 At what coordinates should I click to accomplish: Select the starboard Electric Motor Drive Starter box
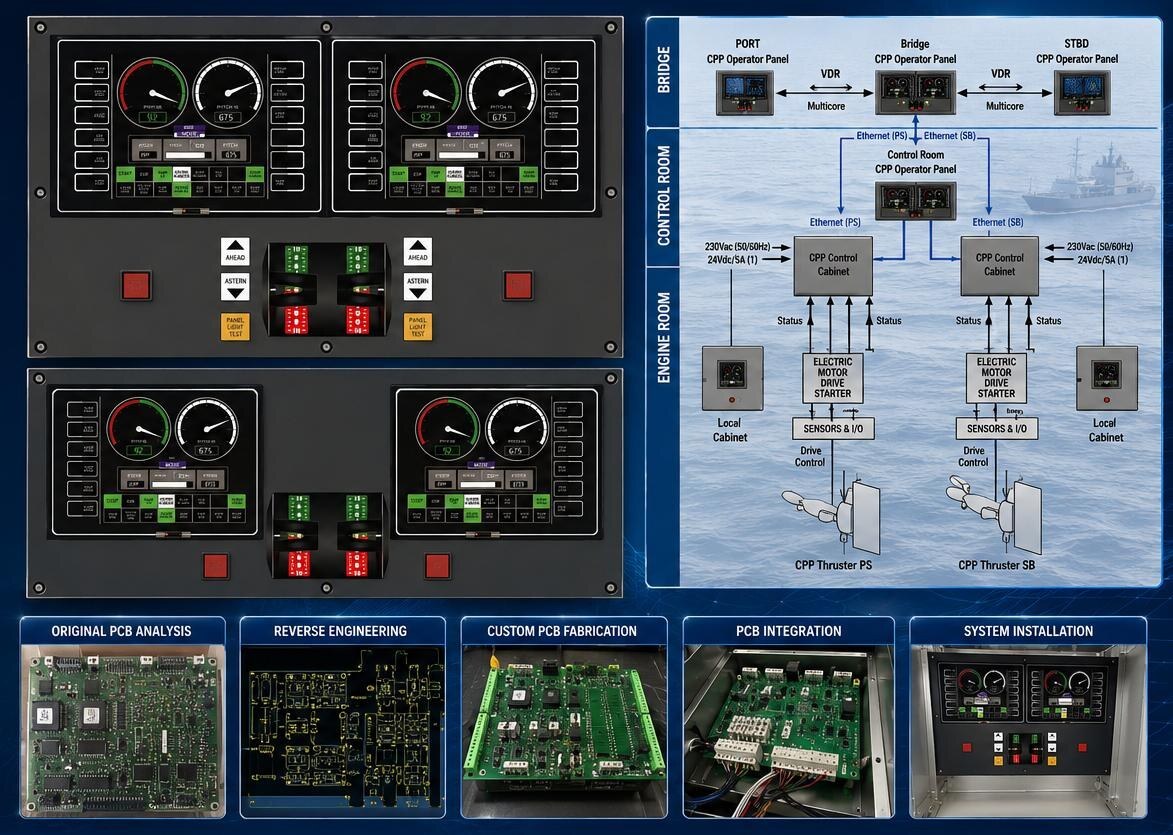[996, 378]
